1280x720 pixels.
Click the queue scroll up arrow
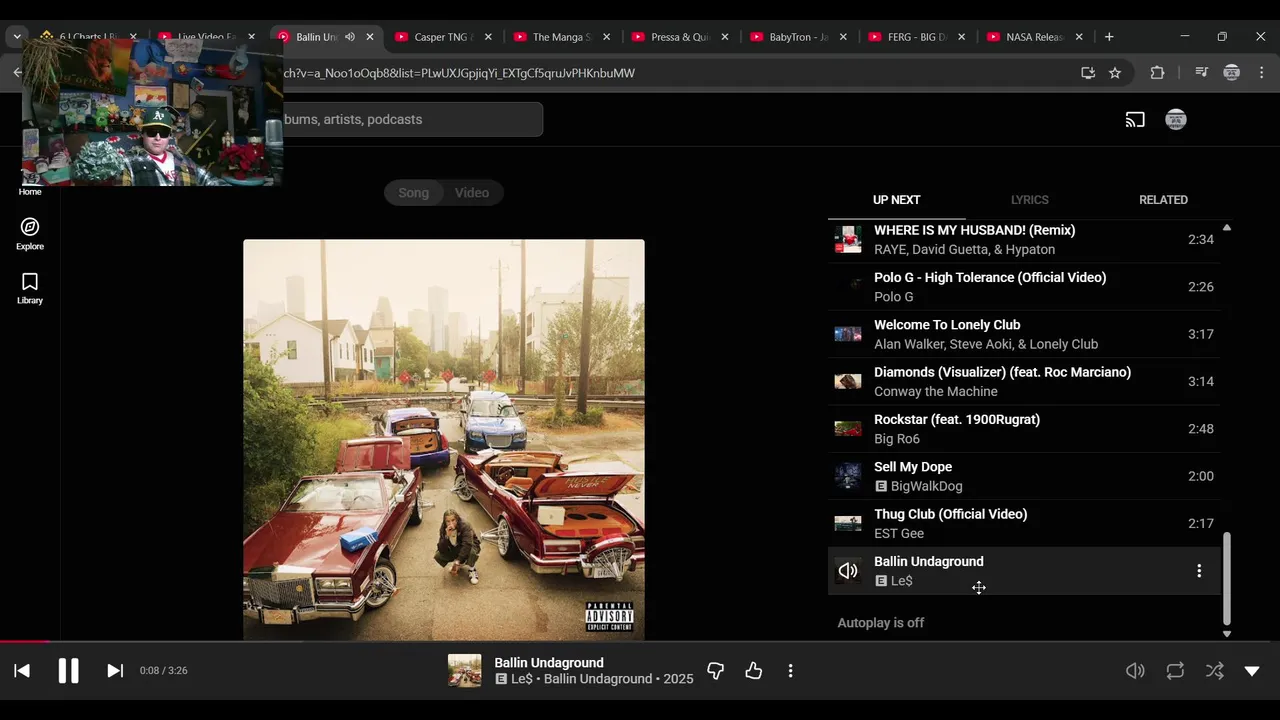coord(1227,228)
